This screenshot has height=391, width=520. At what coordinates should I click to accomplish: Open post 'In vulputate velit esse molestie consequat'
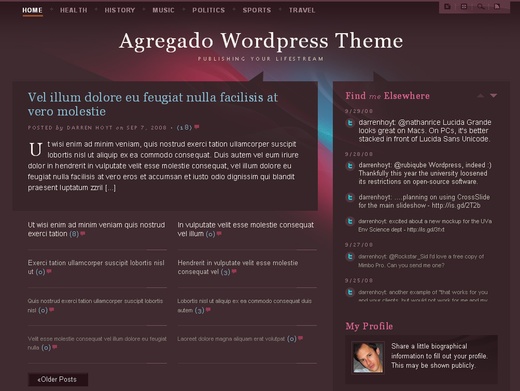245,229
